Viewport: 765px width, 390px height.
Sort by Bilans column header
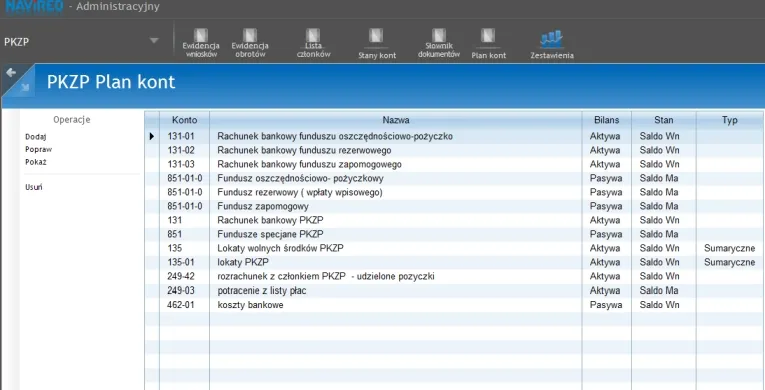click(606, 120)
